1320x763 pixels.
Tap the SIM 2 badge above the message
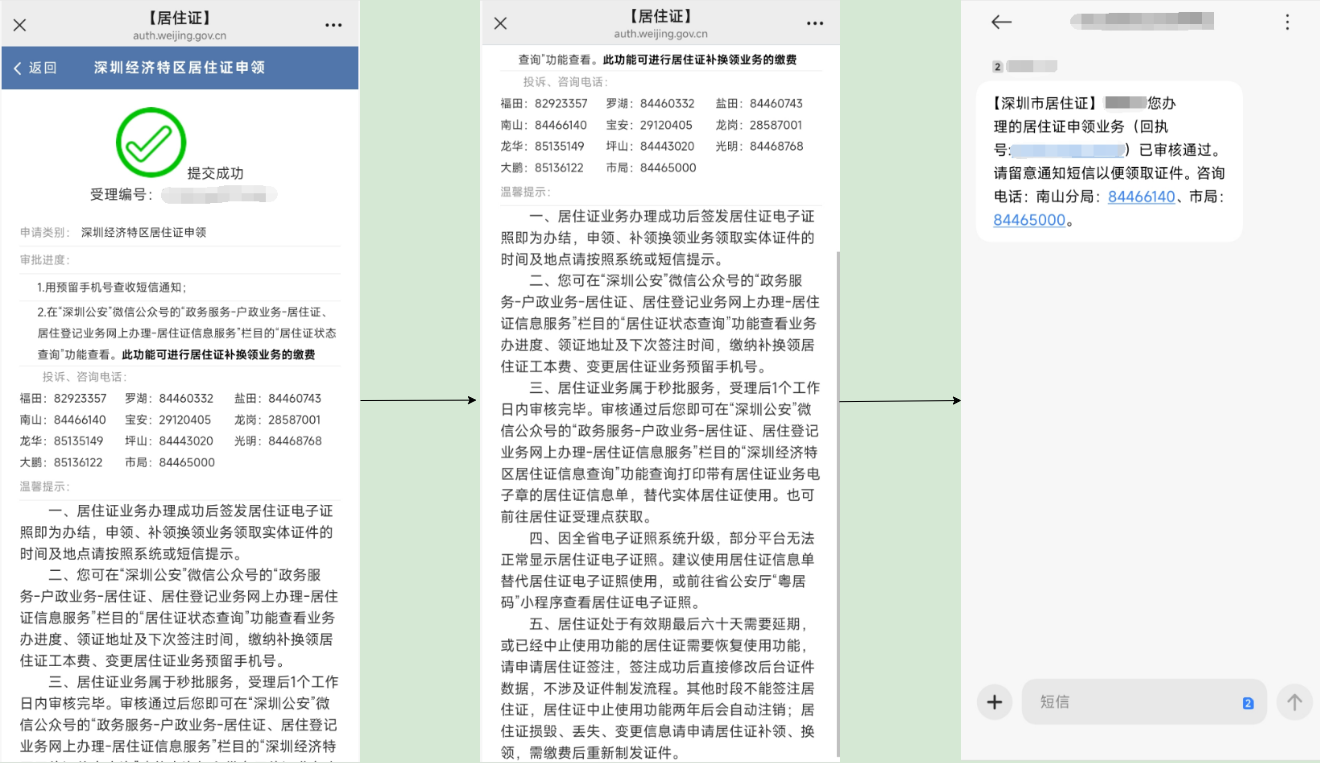coord(998,66)
